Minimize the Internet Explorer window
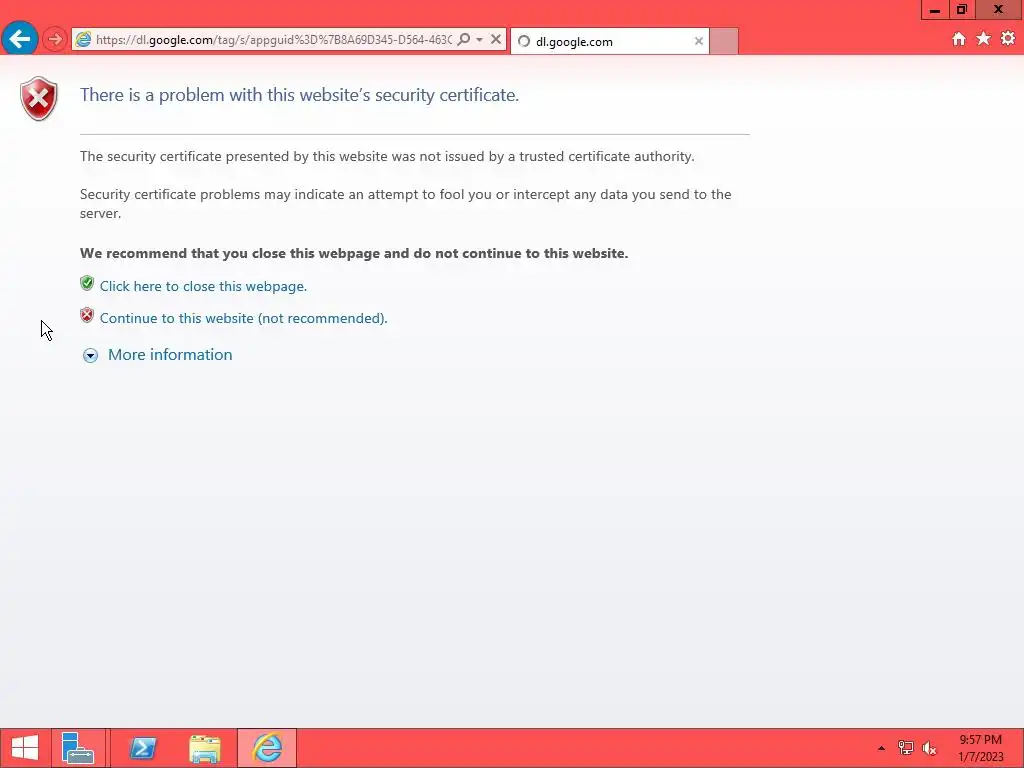The height and width of the screenshot is (768, 1024). [935, 10]
